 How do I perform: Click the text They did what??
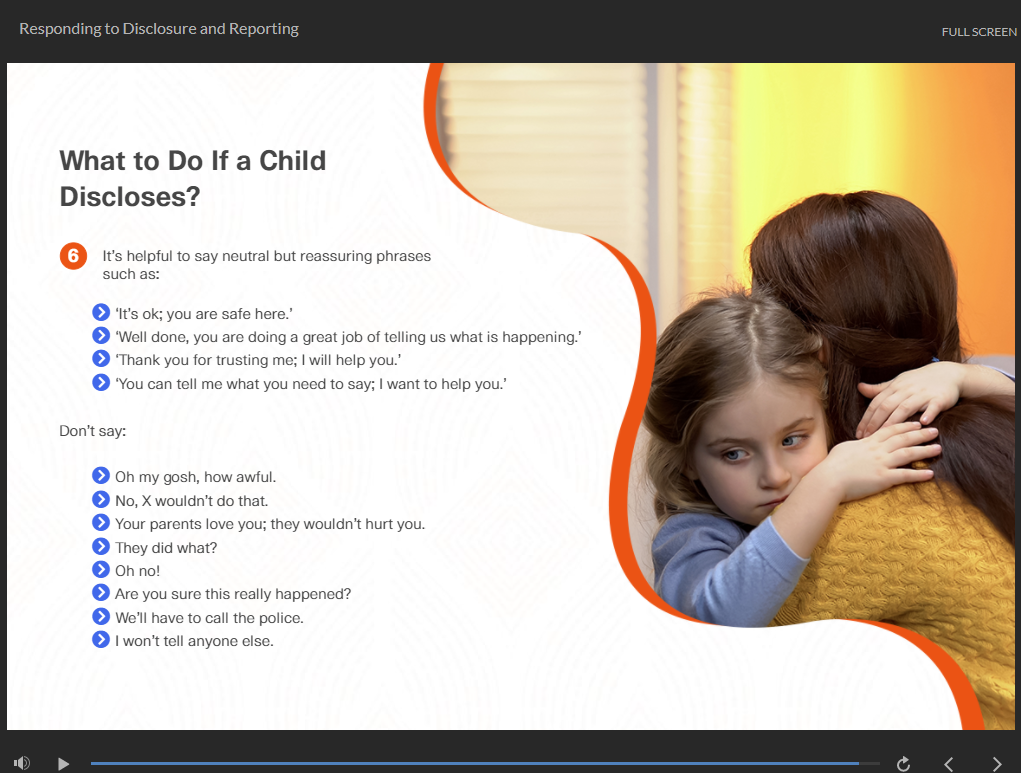coord(166,548)
